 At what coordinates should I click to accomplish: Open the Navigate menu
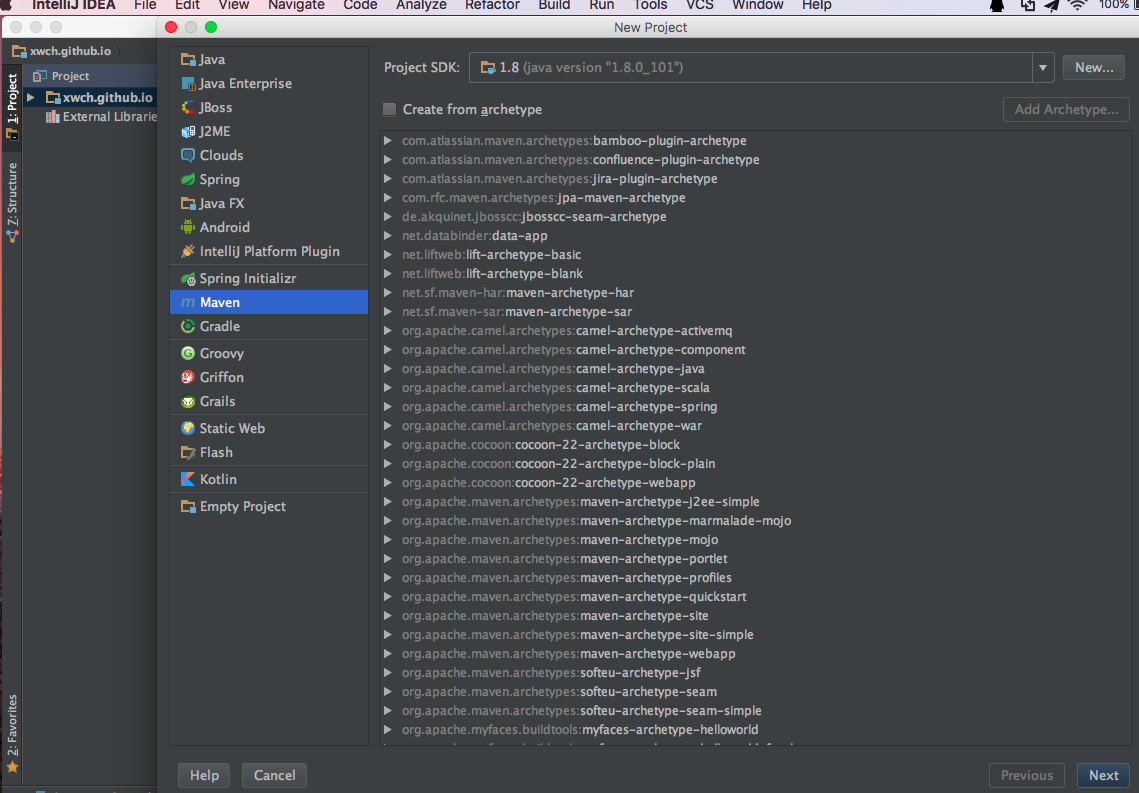tap(296, 5)
